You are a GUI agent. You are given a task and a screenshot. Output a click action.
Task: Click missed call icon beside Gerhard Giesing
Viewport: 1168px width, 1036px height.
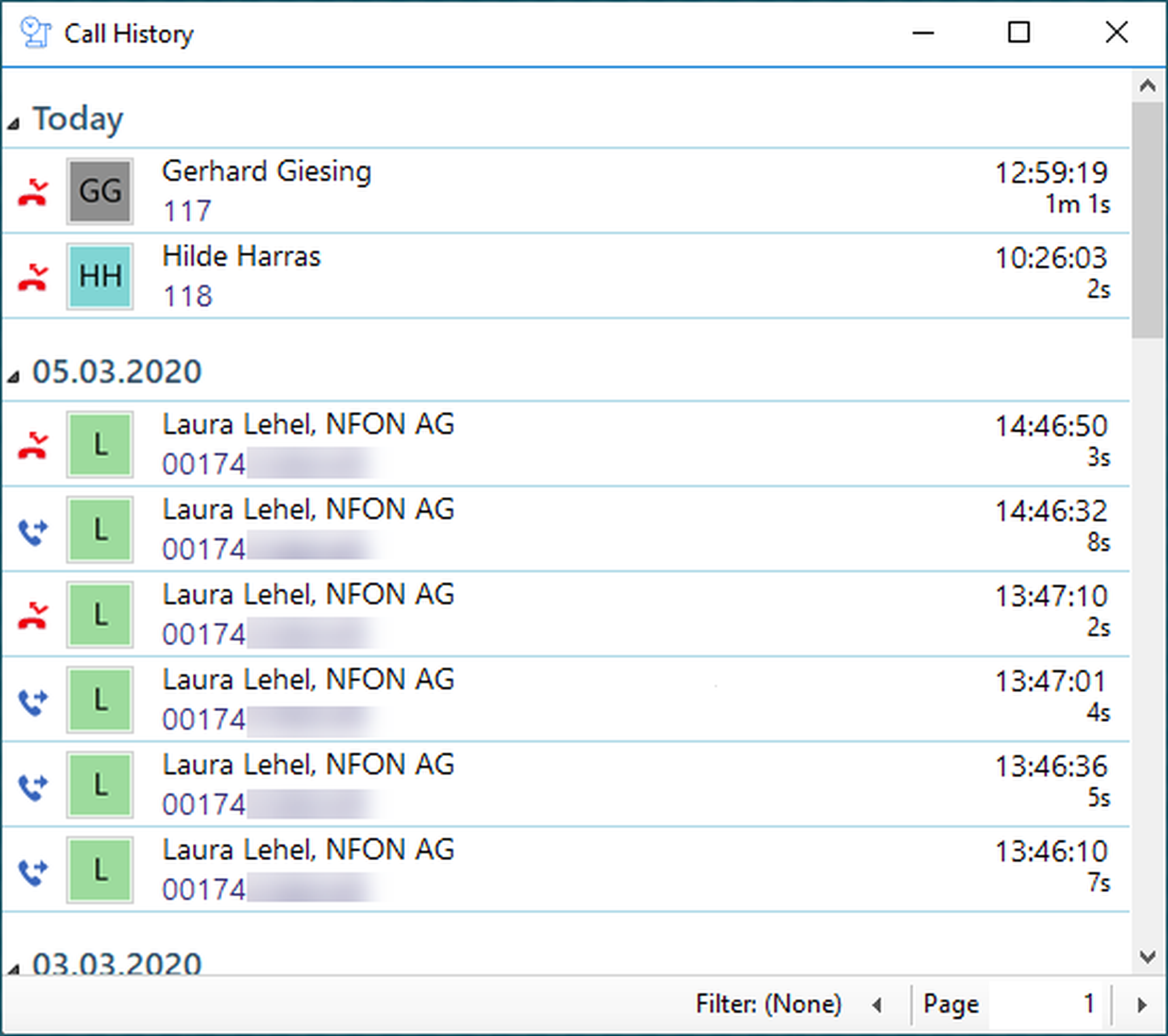coord(32,193)
